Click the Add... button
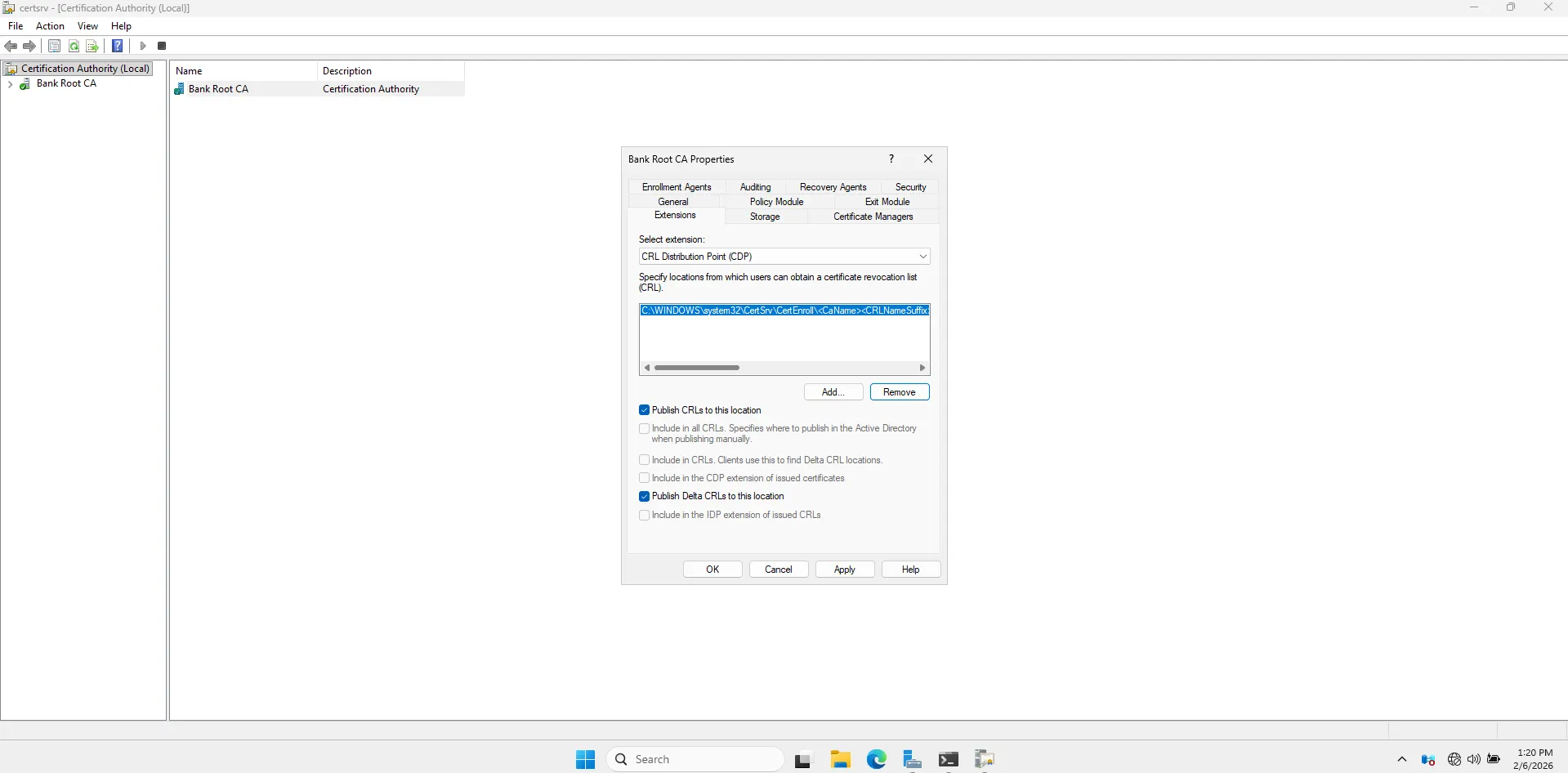This screenshot has width=1568, height=773. click(x=833, y=392)
